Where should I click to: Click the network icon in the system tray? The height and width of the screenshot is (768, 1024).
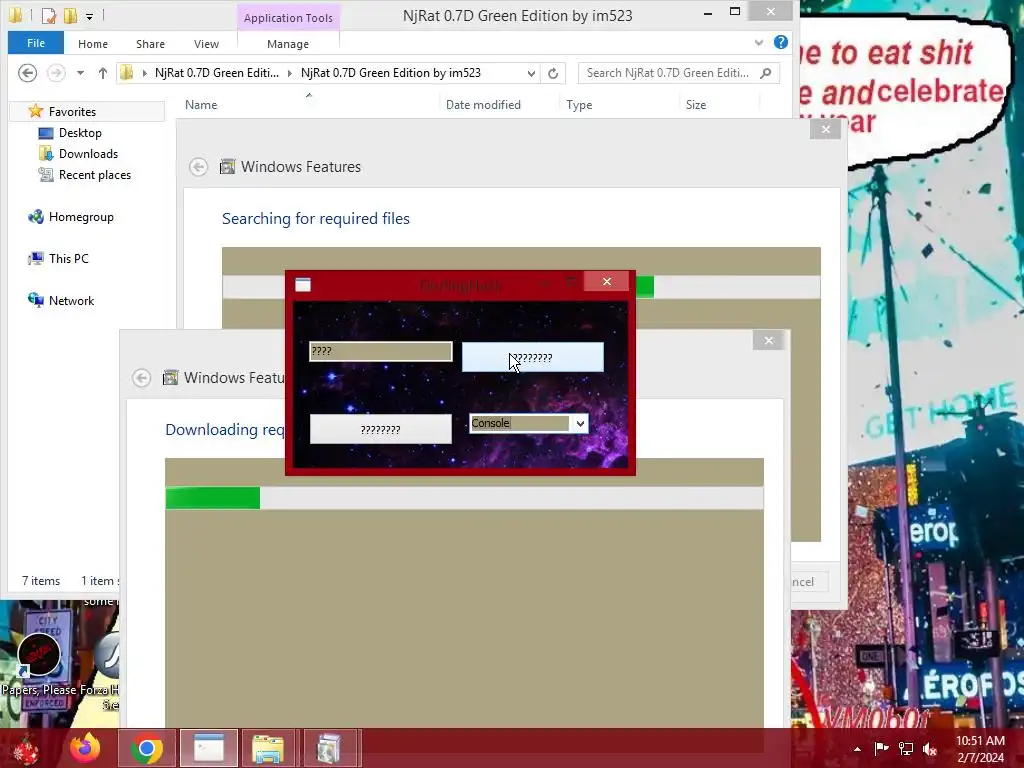pyautogui.click(x=906, y=748)
